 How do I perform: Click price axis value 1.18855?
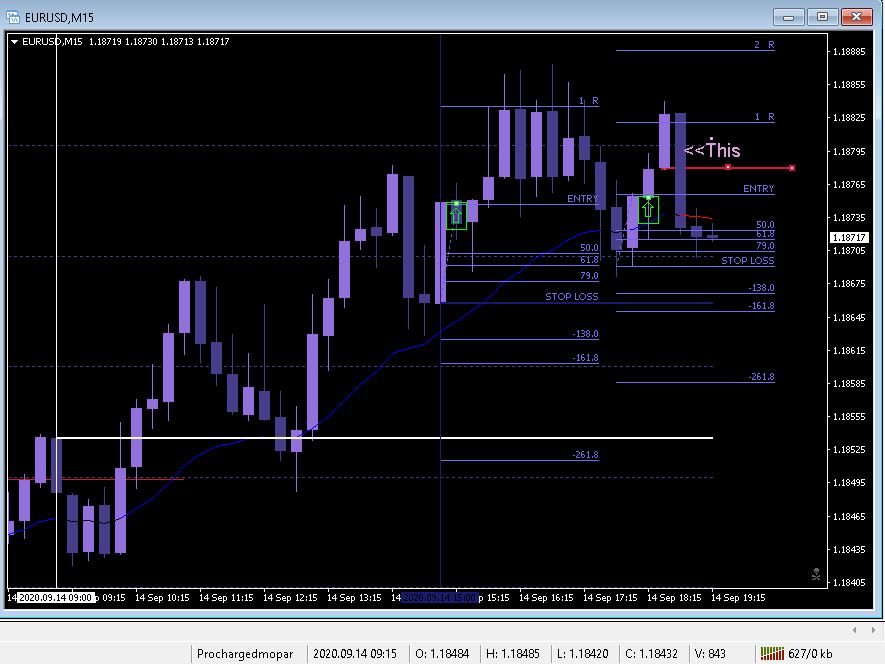click(849, 85)
